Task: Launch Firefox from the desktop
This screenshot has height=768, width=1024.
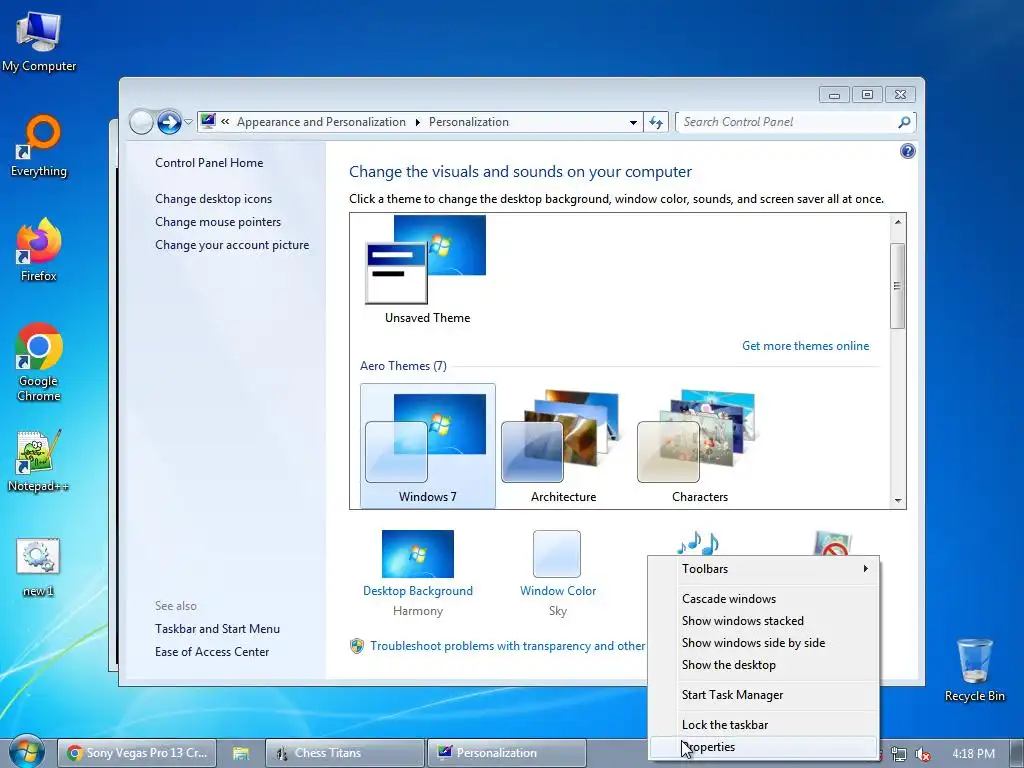Action: pos(39,249)
